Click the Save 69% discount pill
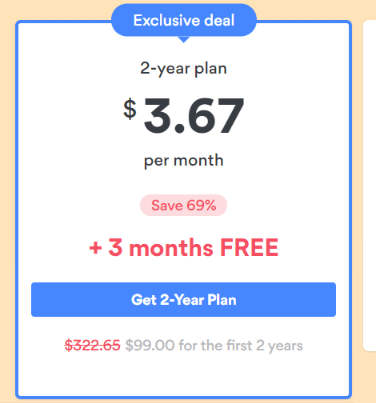This screenshot has height=403, width=376. coord(183,205)
